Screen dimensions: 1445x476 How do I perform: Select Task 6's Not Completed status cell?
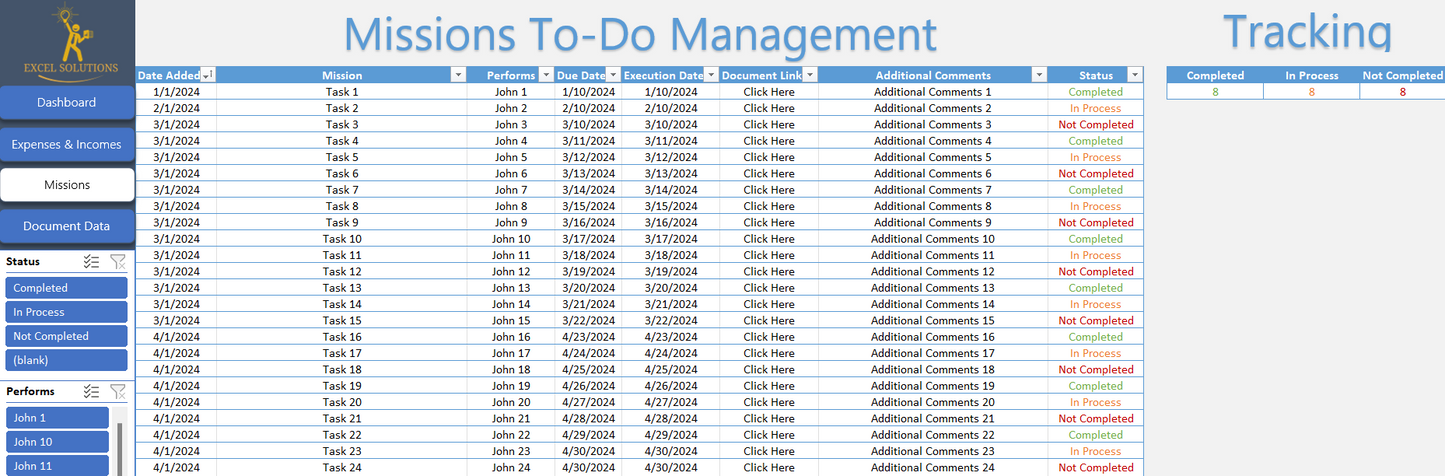click(1096, 174)
